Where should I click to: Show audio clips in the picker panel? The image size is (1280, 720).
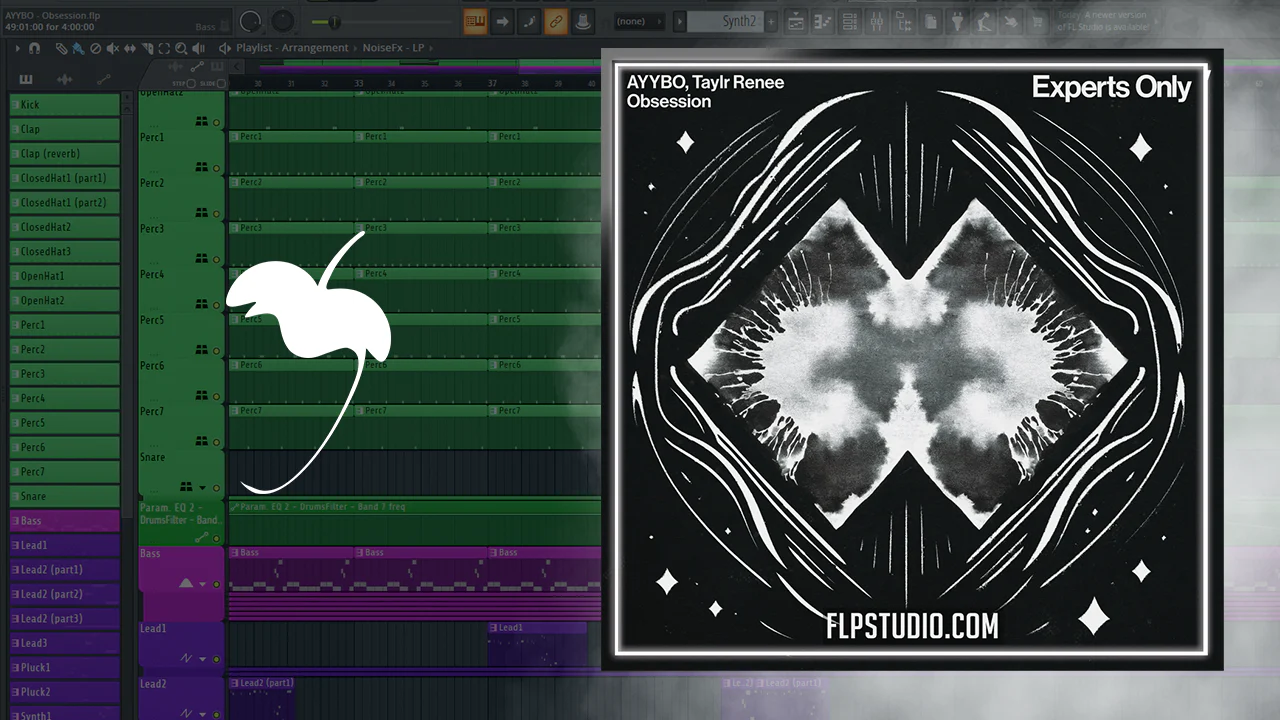(x=65, y=79)
